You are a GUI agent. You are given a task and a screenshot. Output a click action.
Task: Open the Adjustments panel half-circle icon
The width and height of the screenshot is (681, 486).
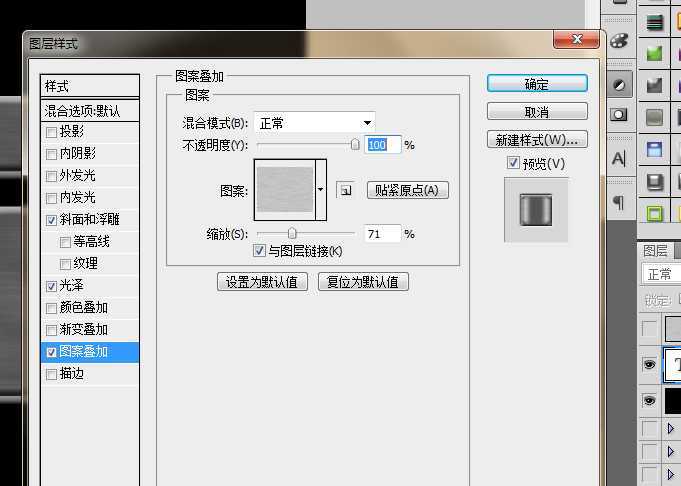pyautogui.click(x=619, y=84)
